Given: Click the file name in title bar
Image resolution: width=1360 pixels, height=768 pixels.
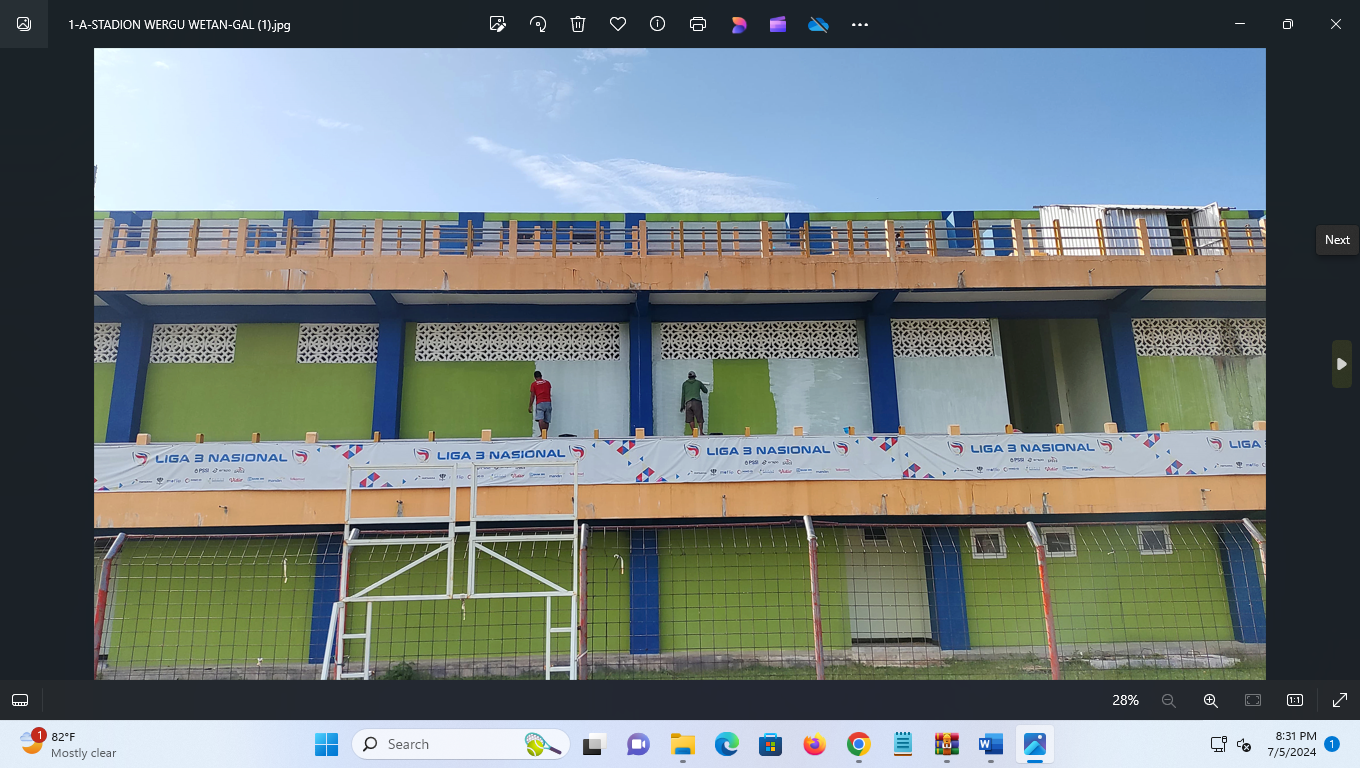Looking at the screenshot, I should tap(179, 24).
